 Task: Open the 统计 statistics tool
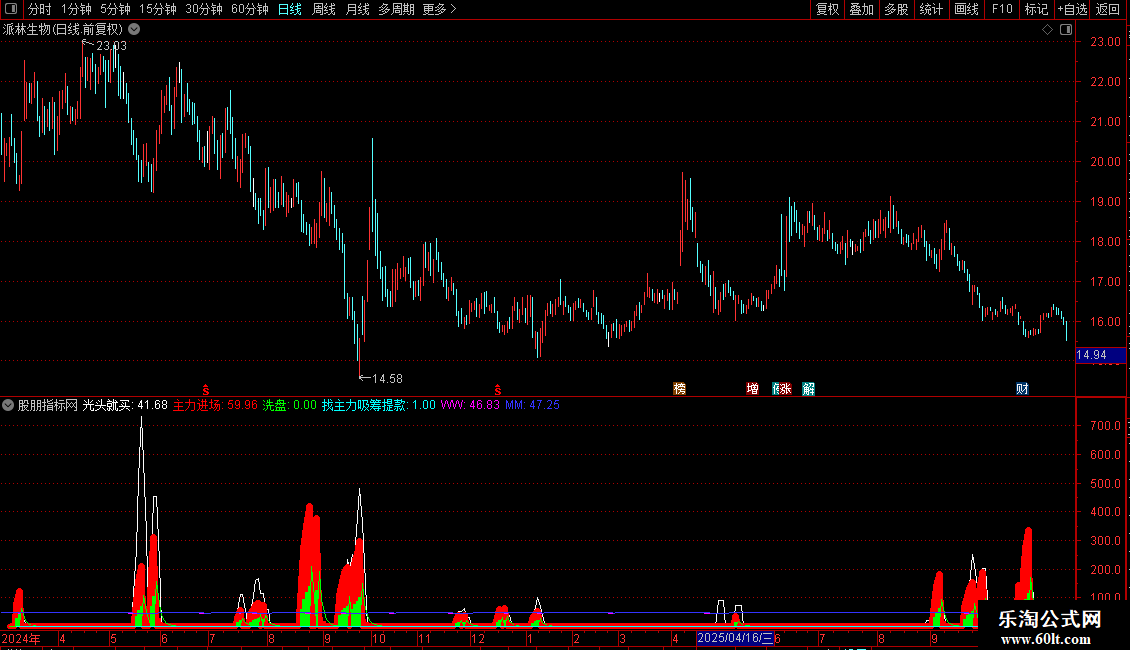pos(931,9)
